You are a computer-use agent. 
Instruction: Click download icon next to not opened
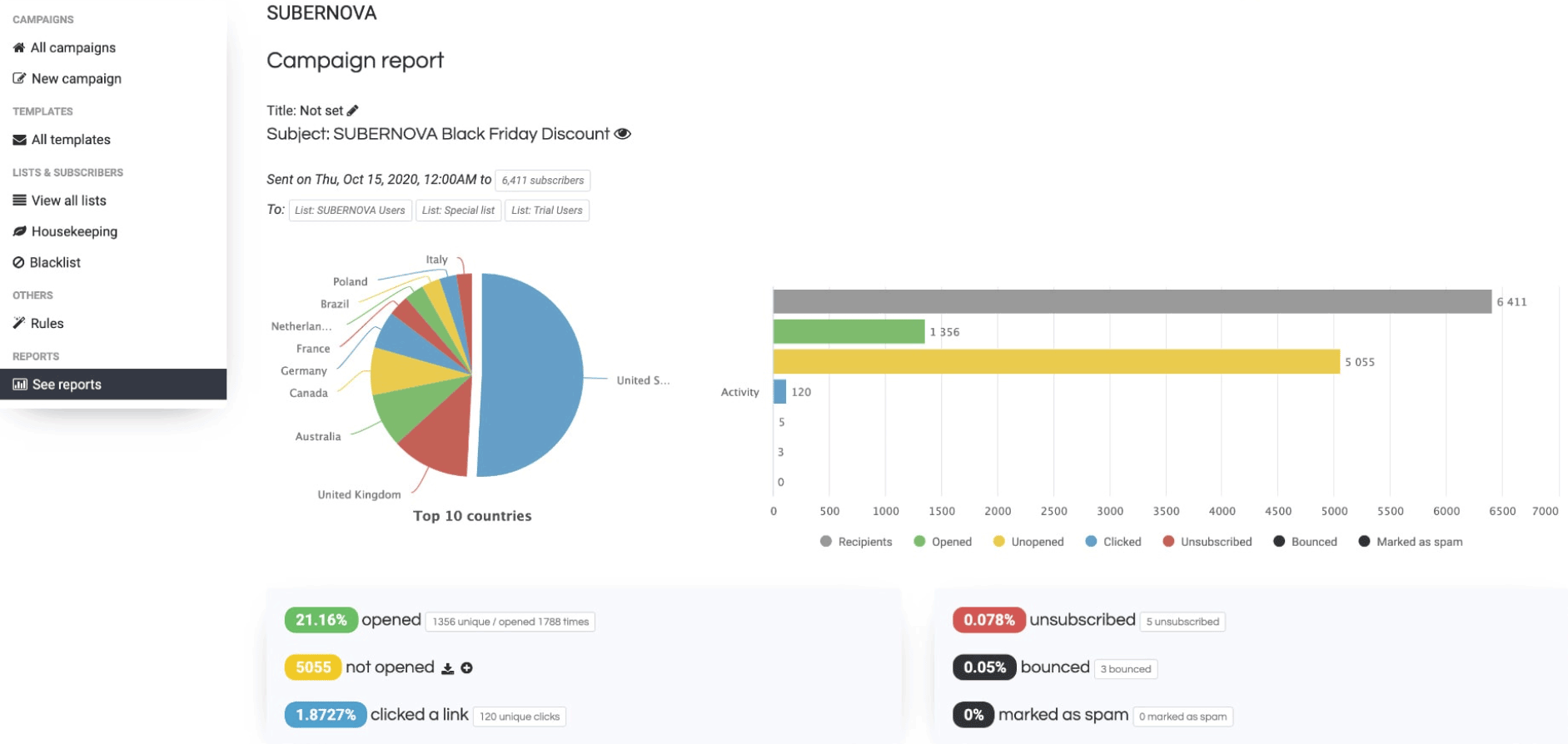tap(447, 668)
